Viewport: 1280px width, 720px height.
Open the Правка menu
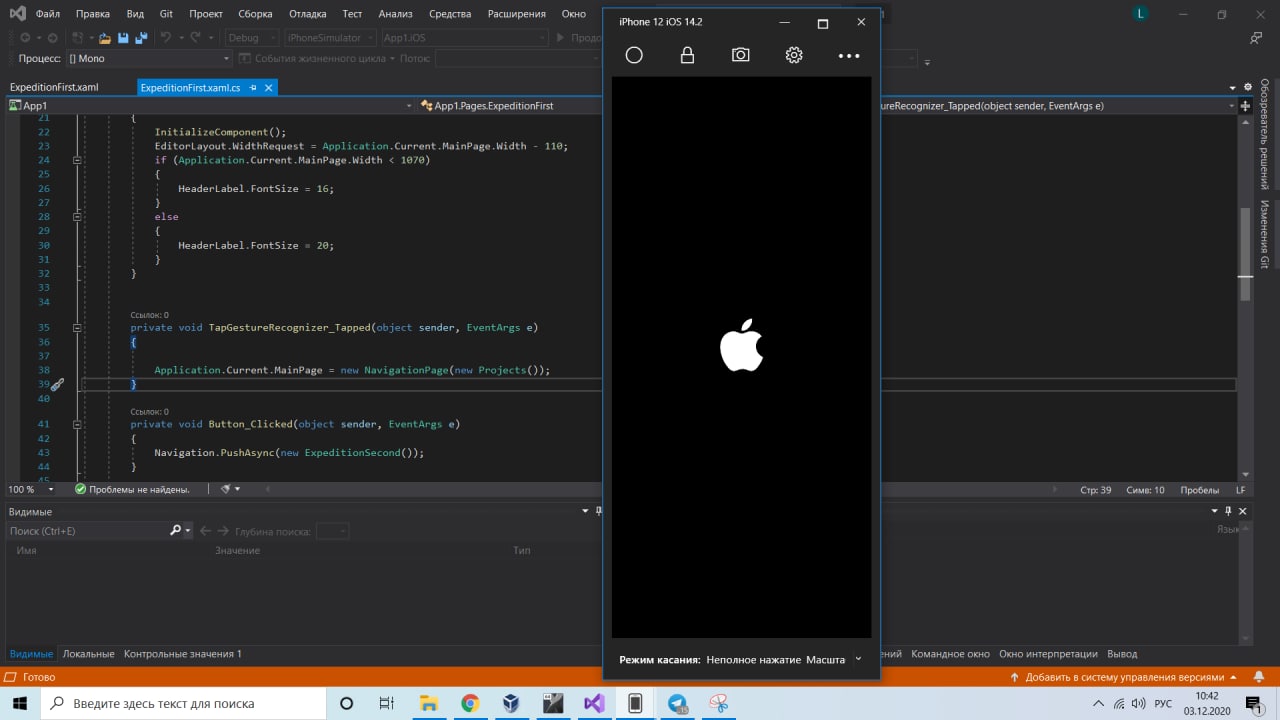(92, 14)
